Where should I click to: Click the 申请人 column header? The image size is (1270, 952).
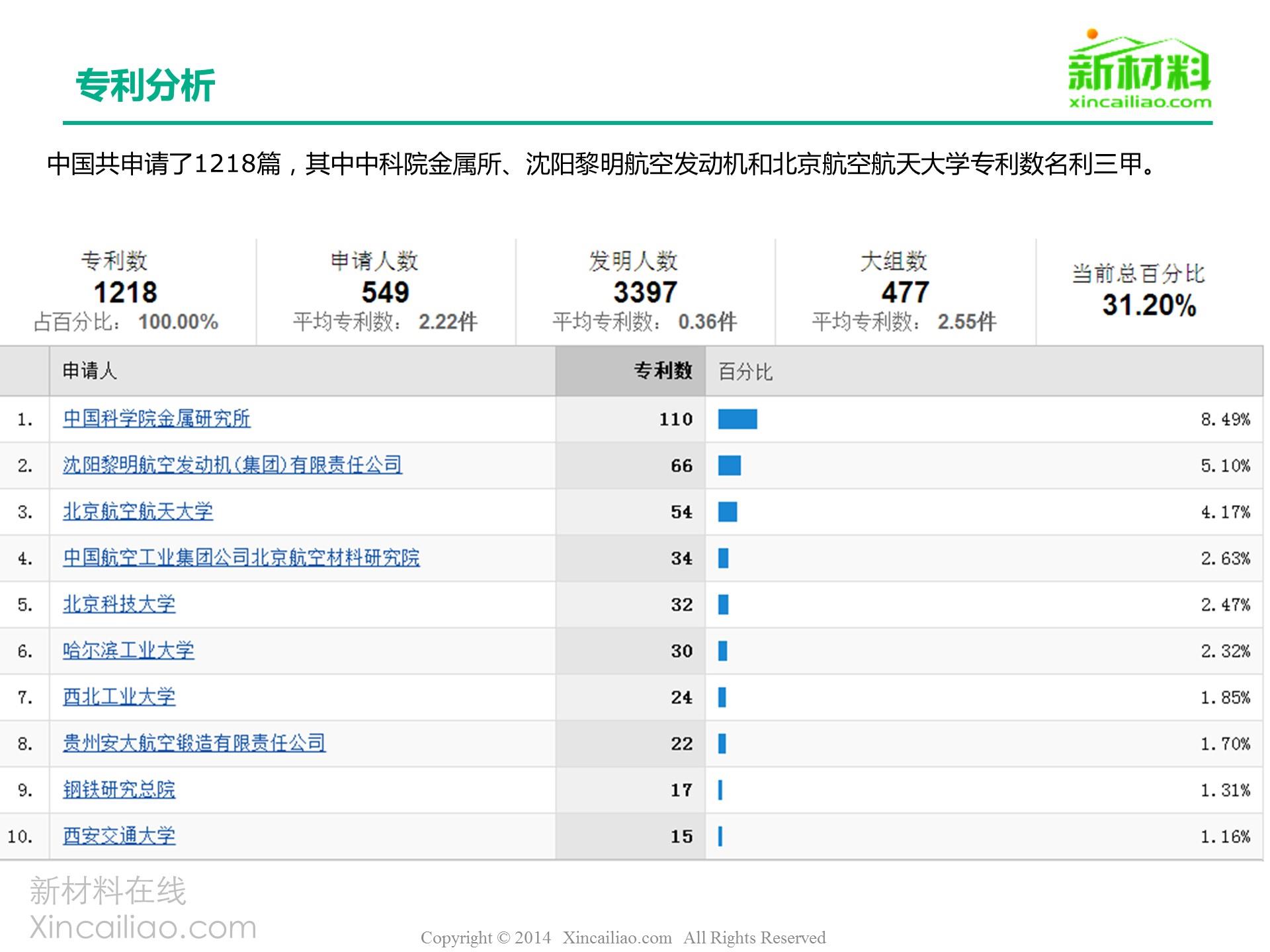[x=89, y=371]
